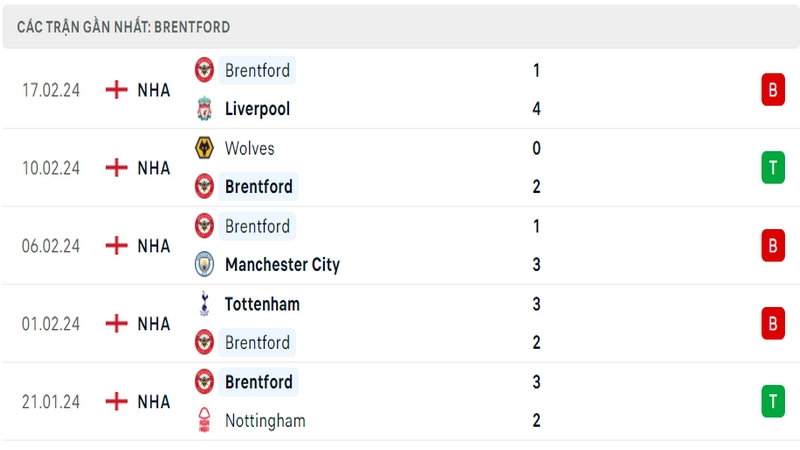
Task: Click red B badge for Manchester City match
Action: click(x=773, y=245)
